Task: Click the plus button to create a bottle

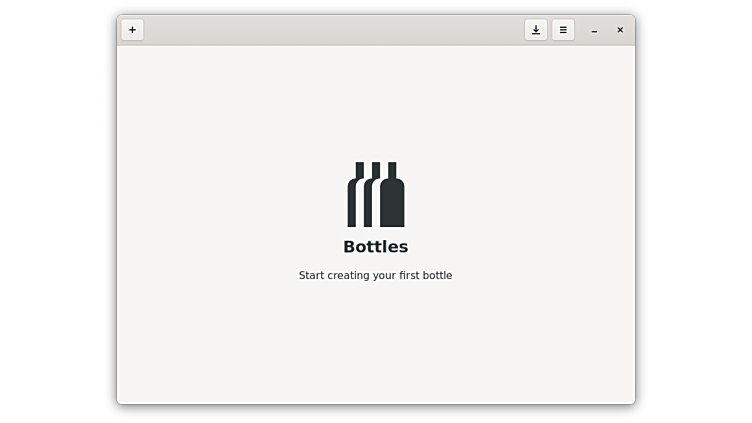Action: click(132, 30)
